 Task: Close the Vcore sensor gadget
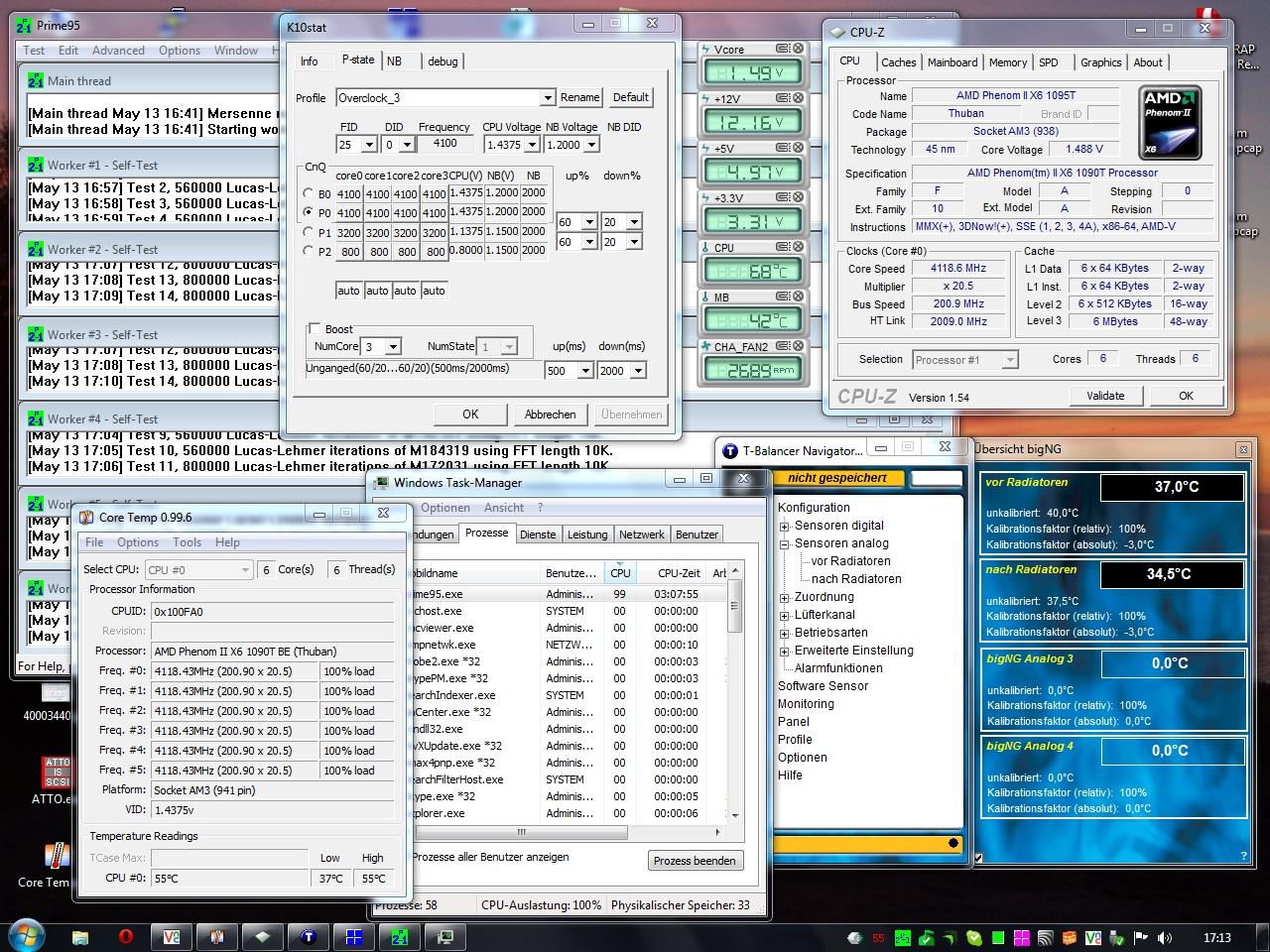click(798, 48)
